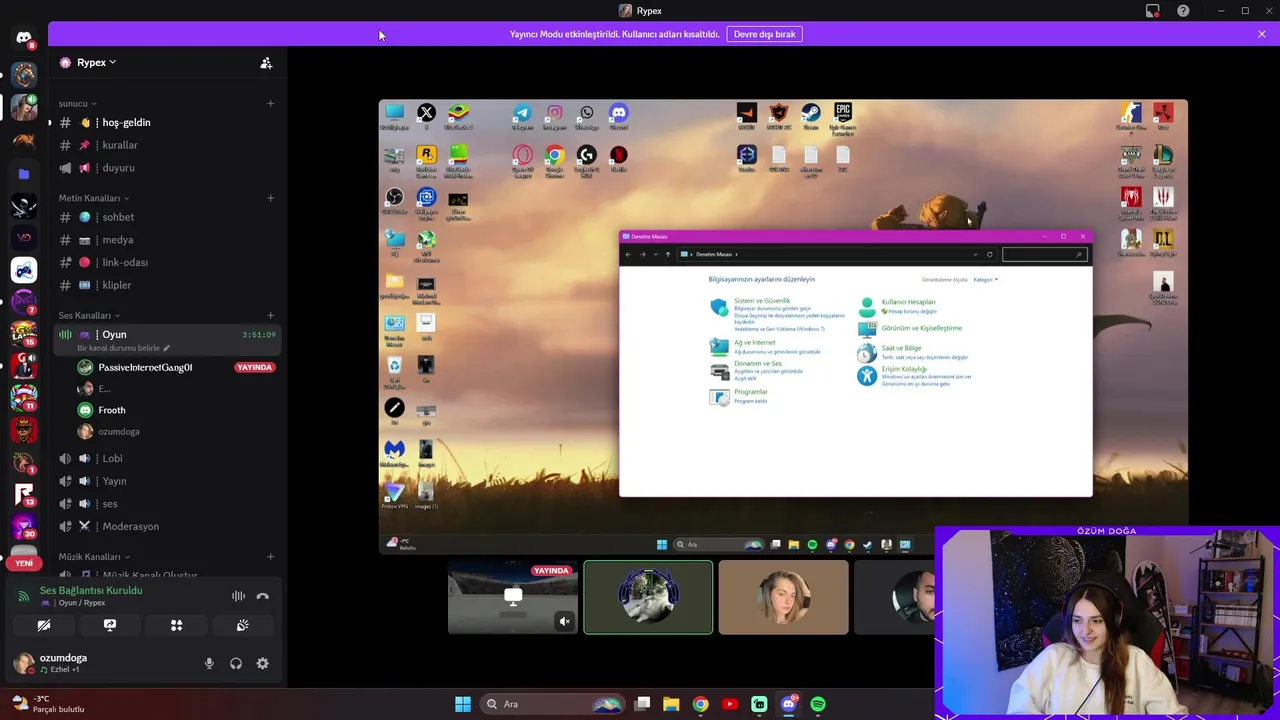Collapse the Metin Kanalları category
Image resolution: width=1280 pixels, height=720 pixels.
94,198
